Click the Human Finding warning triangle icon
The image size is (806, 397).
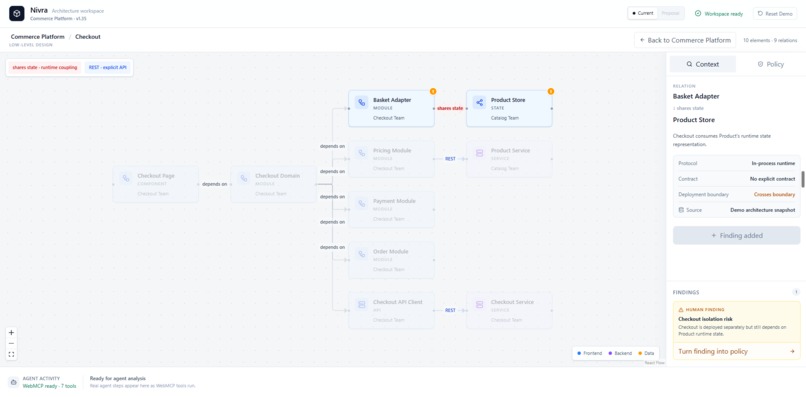[x=681, y=310]
